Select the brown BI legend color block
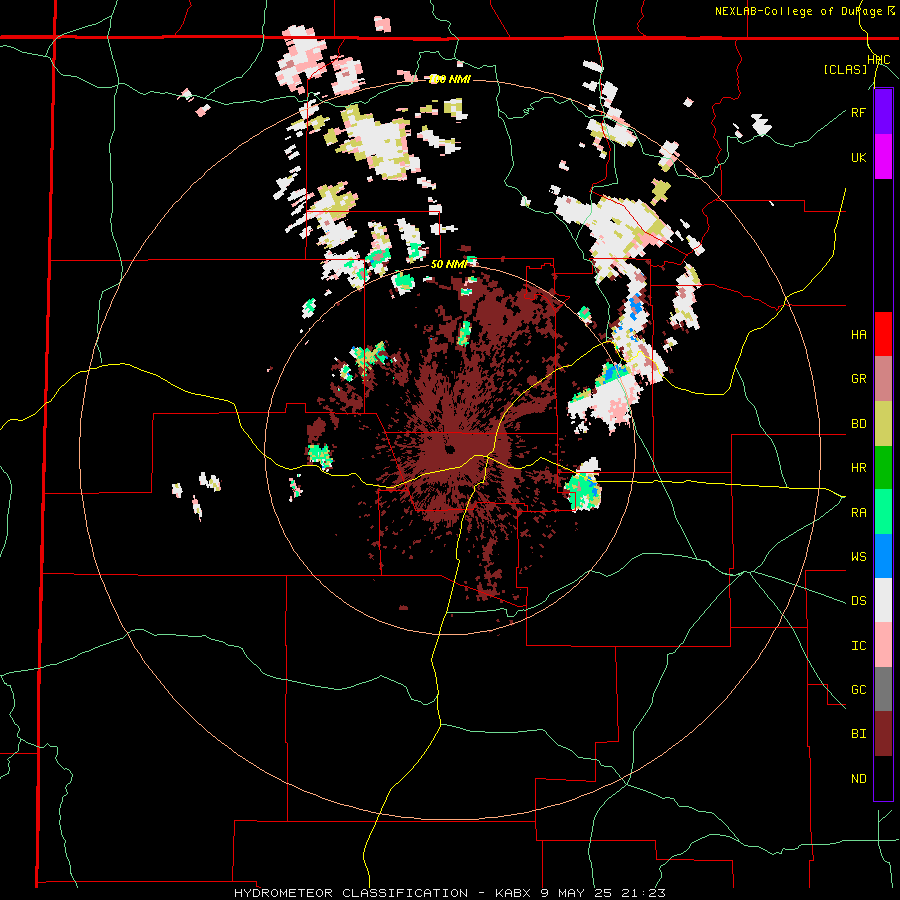Image resolution: width=900 pixels, height=900 pixels. [883, 734]
